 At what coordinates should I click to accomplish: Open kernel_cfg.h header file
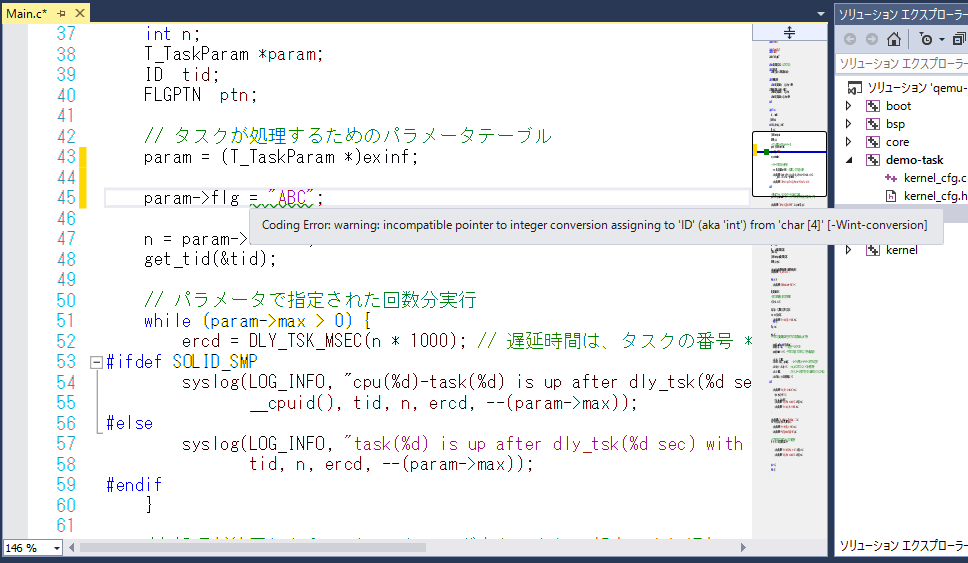pos(934,195)
